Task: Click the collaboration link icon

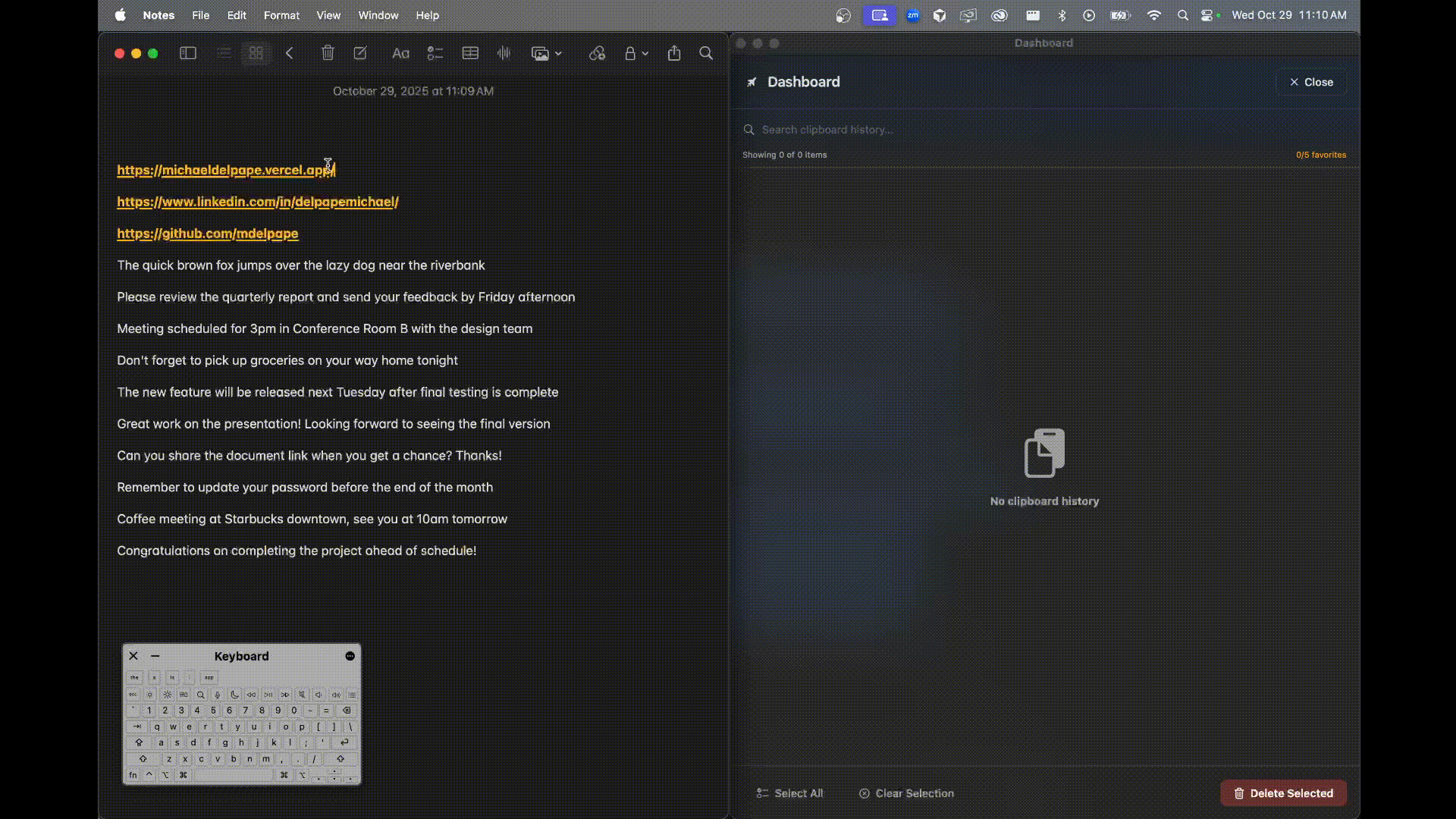Action: pyautogui.click(x=597, y=53)
